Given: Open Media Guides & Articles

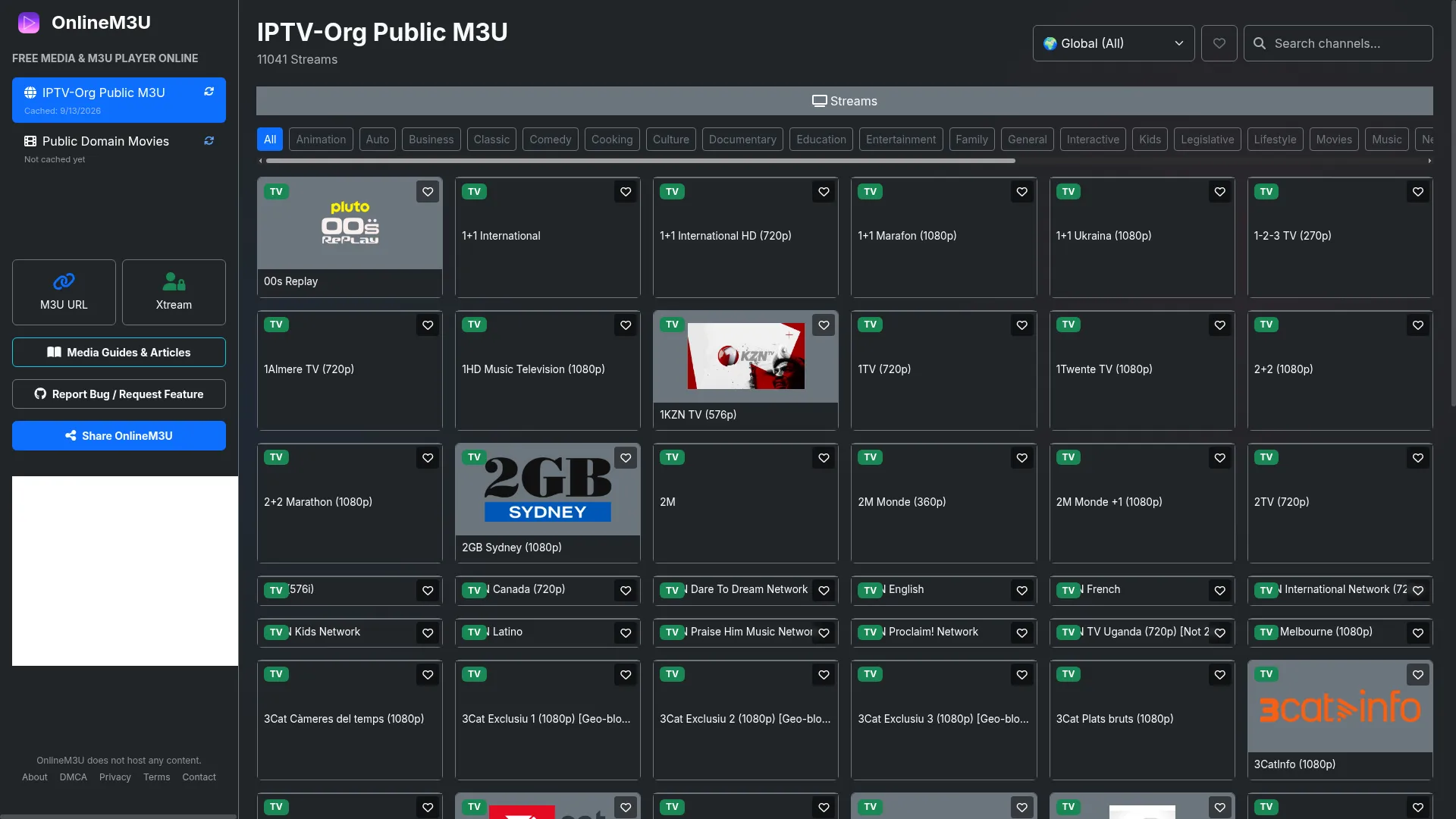Looking at the screenshot, I should click(x=119, y=352).
